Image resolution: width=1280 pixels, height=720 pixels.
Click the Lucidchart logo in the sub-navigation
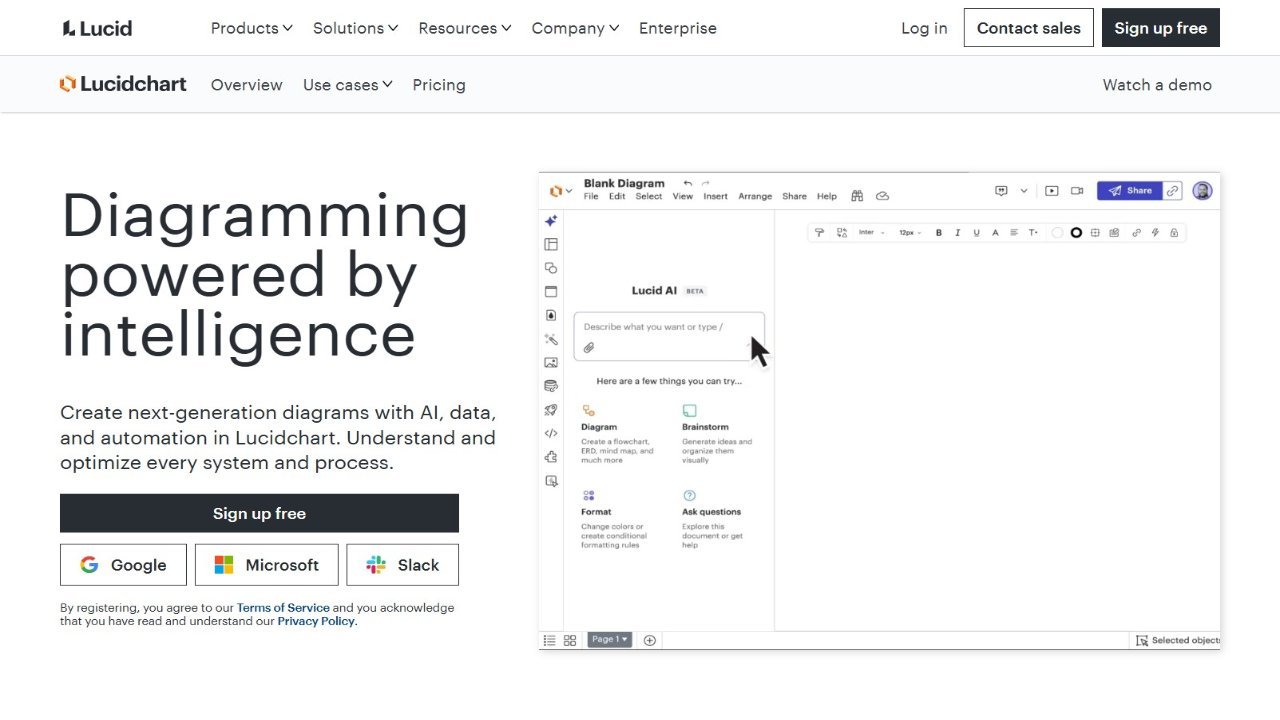[123, 84]
